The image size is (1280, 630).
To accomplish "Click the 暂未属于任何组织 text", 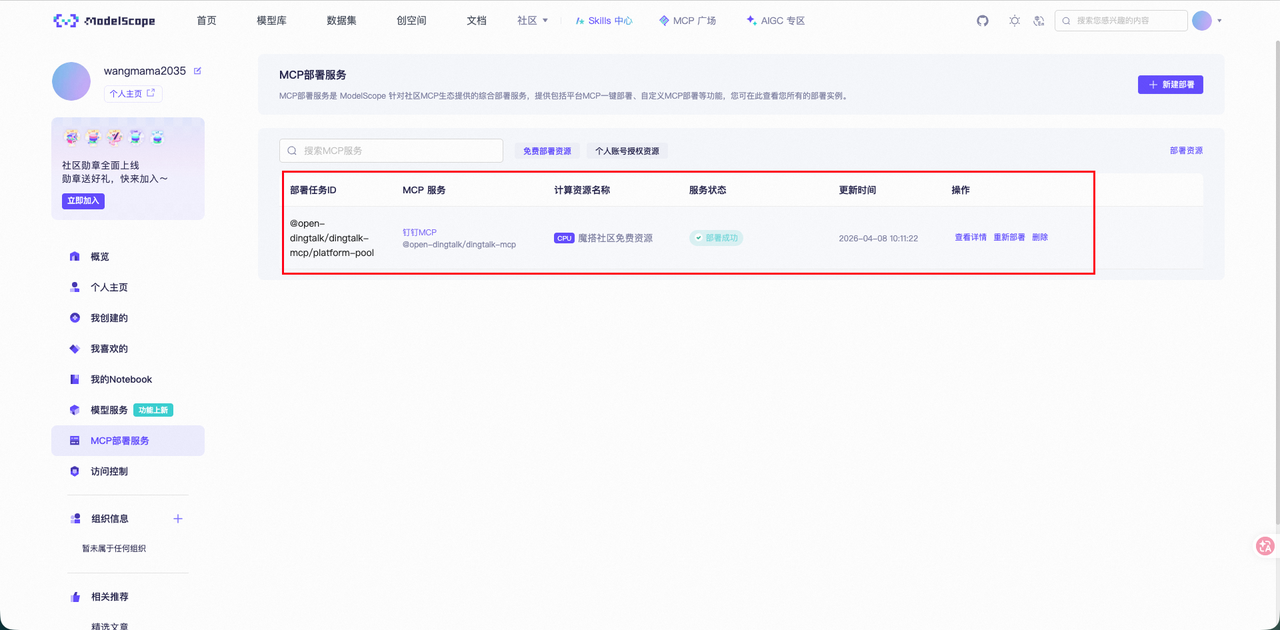I will (113, 548).
